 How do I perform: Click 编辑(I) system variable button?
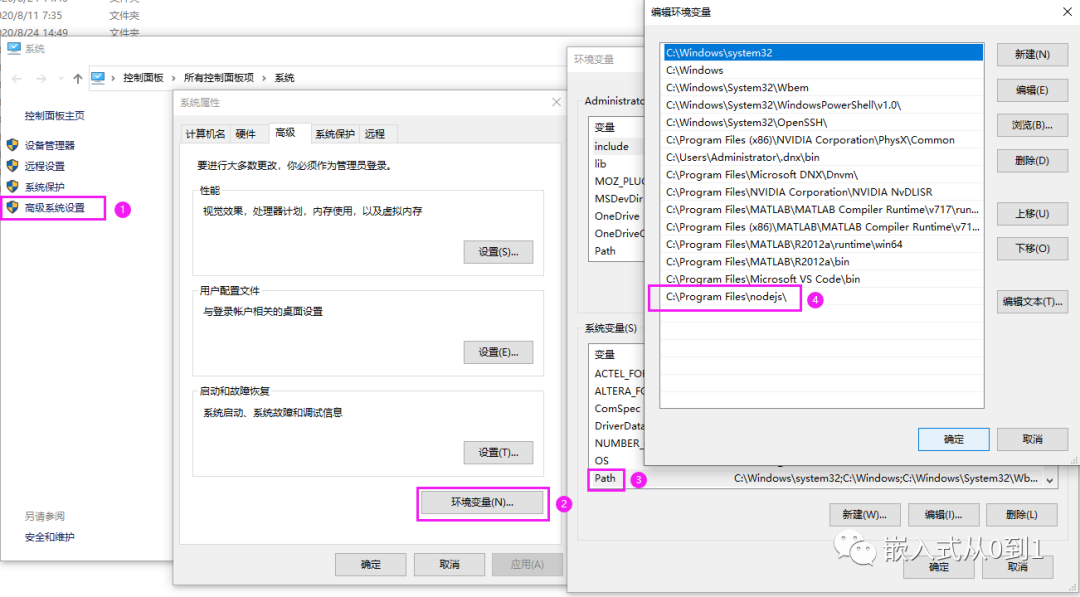pos(943,514)
